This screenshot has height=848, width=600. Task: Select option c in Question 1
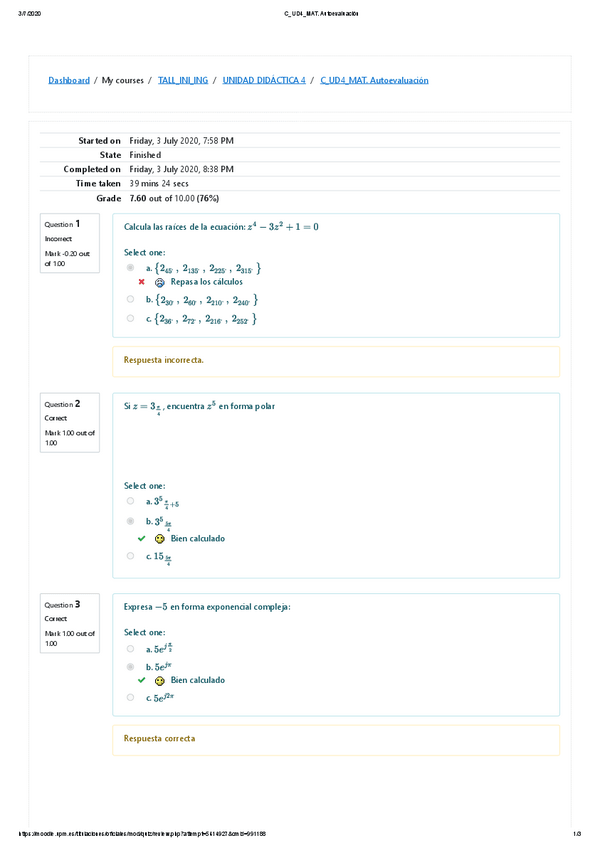coord(130,319)
